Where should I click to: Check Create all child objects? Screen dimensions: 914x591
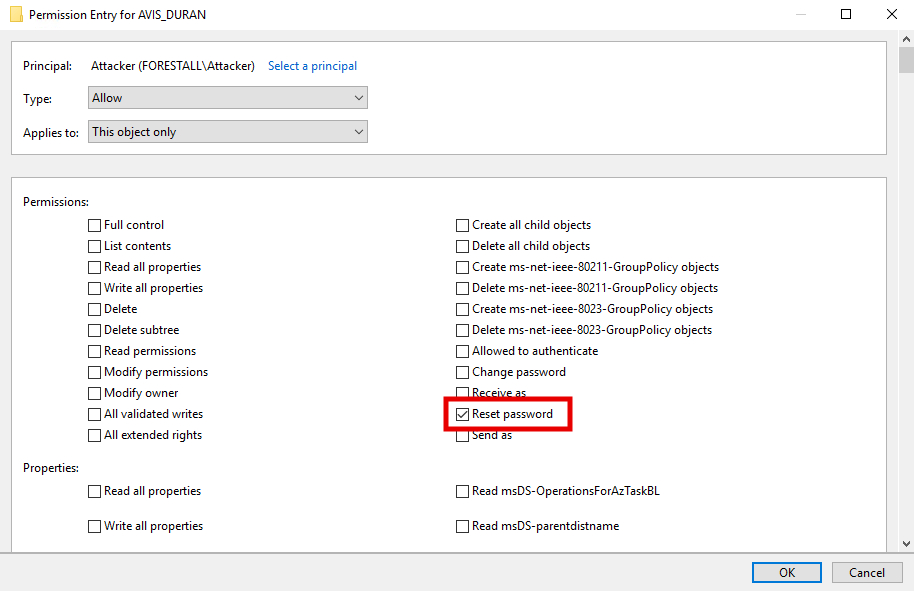click(463, 225)
